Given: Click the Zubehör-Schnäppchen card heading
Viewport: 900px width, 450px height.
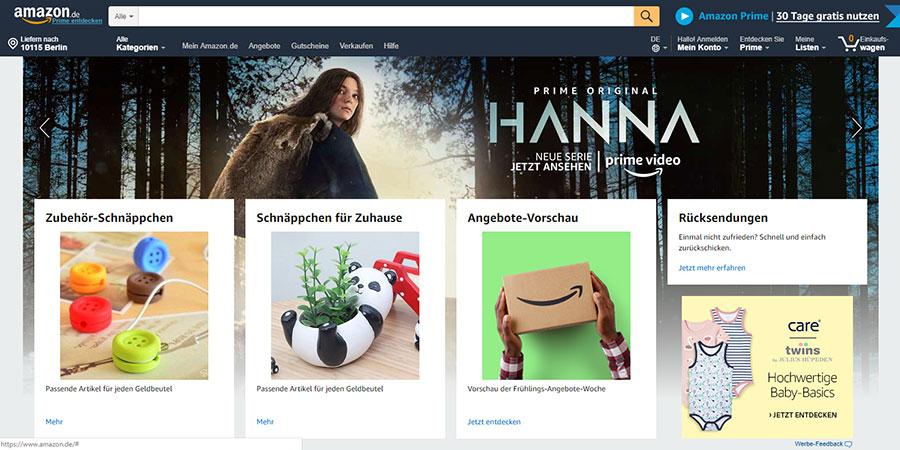Looking at the screenshot, I should (109, 218).
